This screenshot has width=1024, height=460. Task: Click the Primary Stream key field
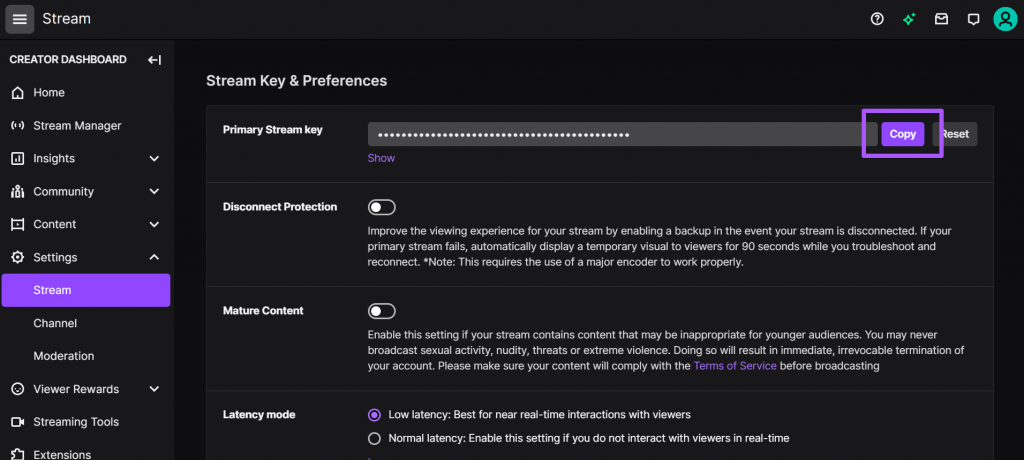622,134
